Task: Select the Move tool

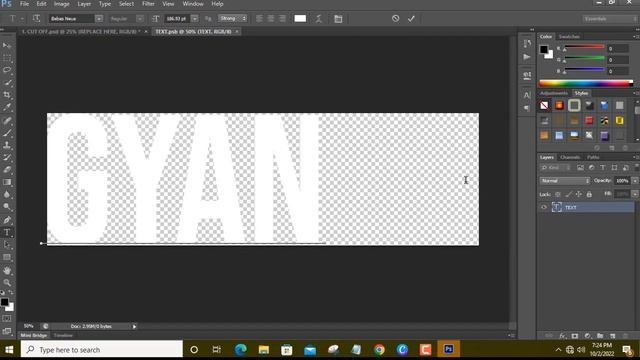Action: [x=7, y=45]
